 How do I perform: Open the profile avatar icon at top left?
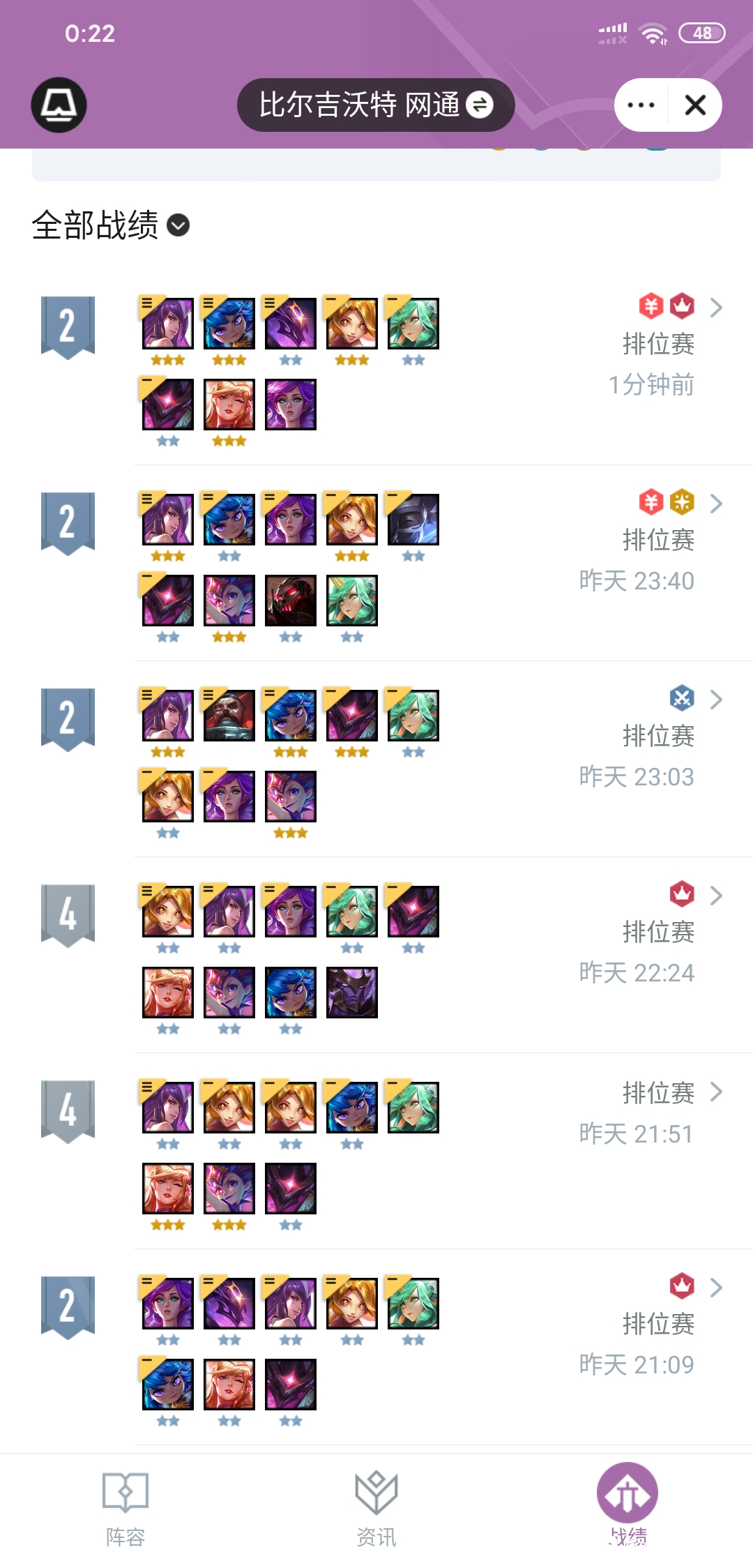(x=59, y=105)
